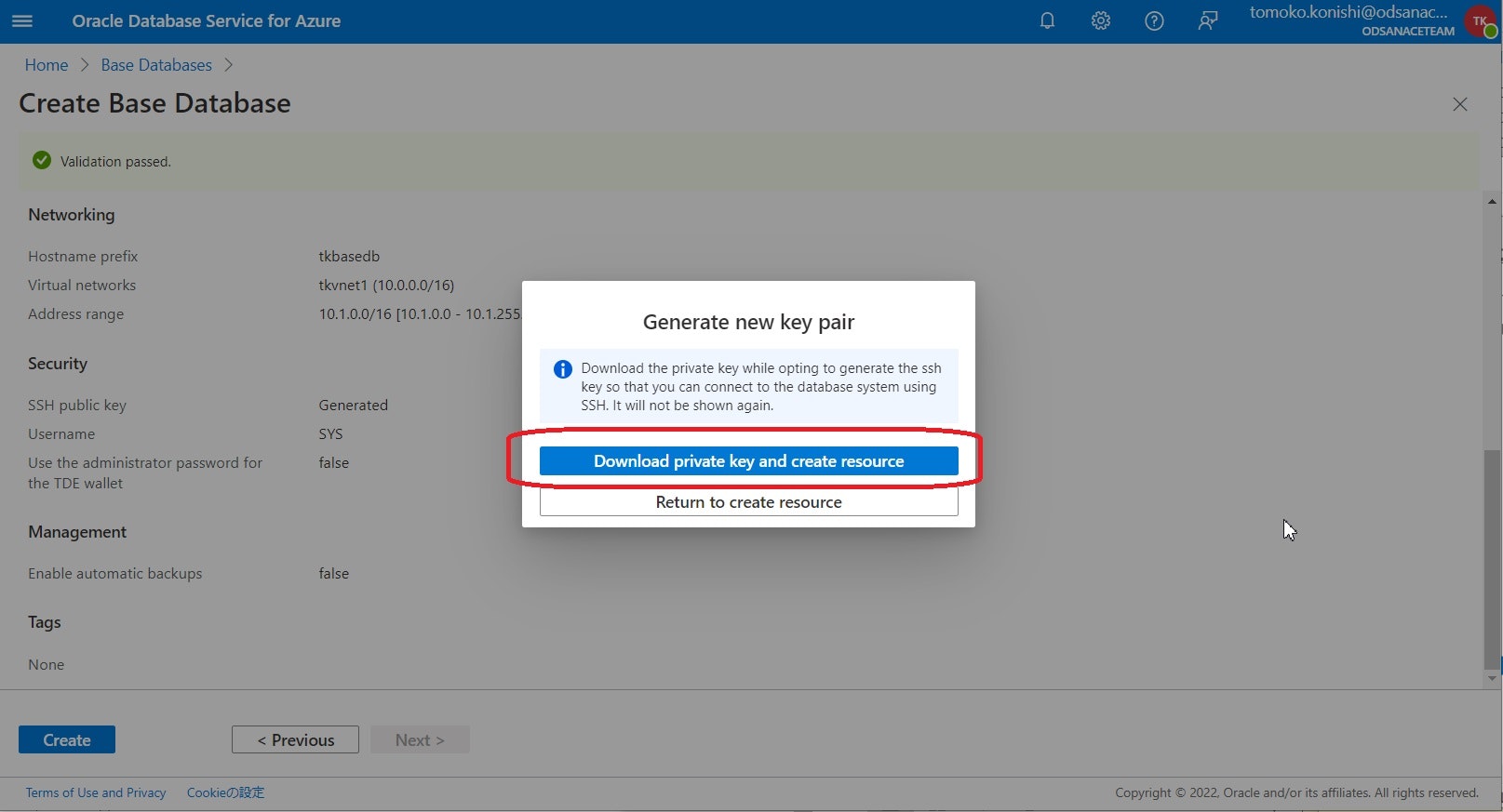This screenshot has height=812, width=1503.
Task: Click the Oracle copyright notice
Action: point(1296,792)
